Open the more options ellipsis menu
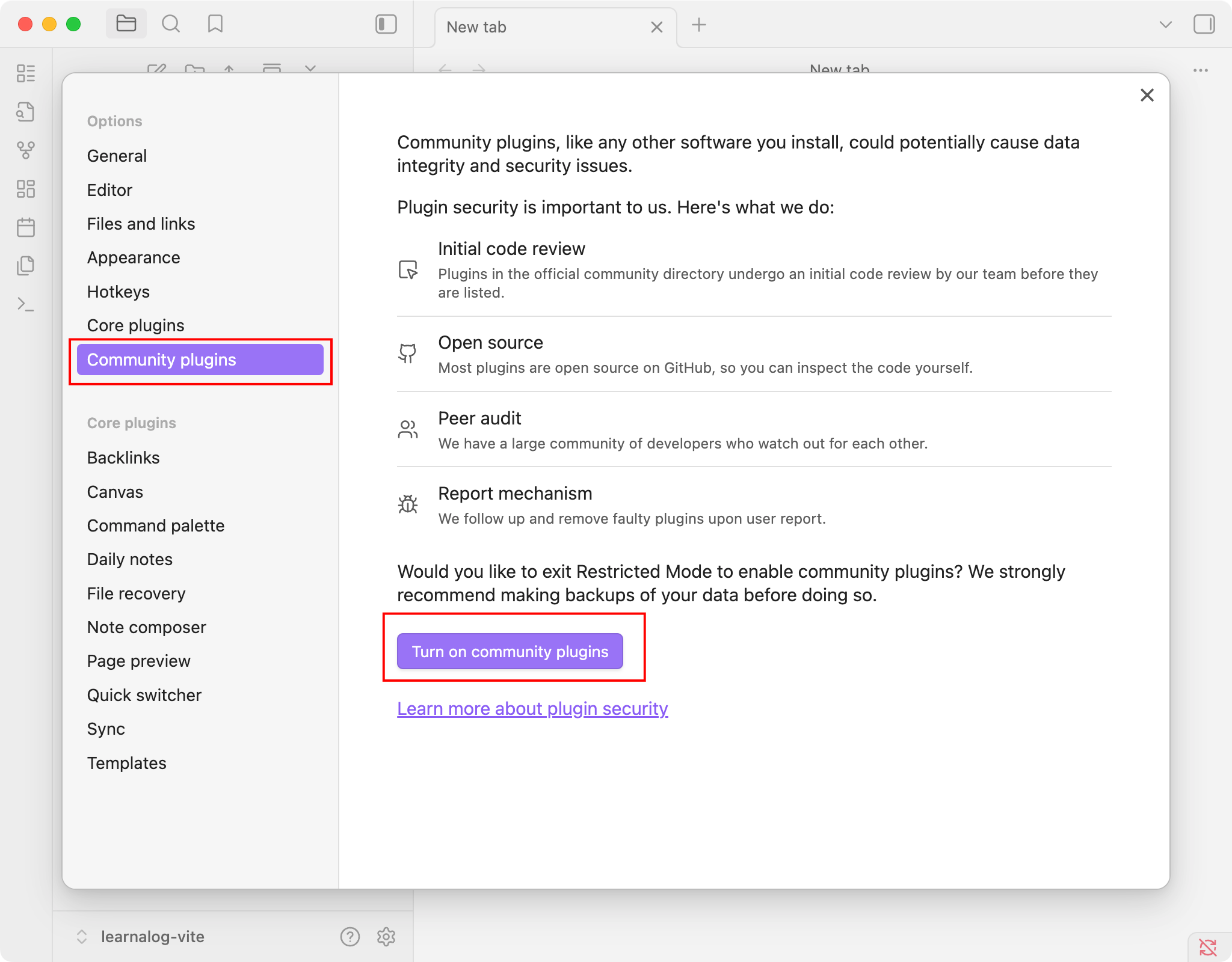 click(x=1201, y=70)
